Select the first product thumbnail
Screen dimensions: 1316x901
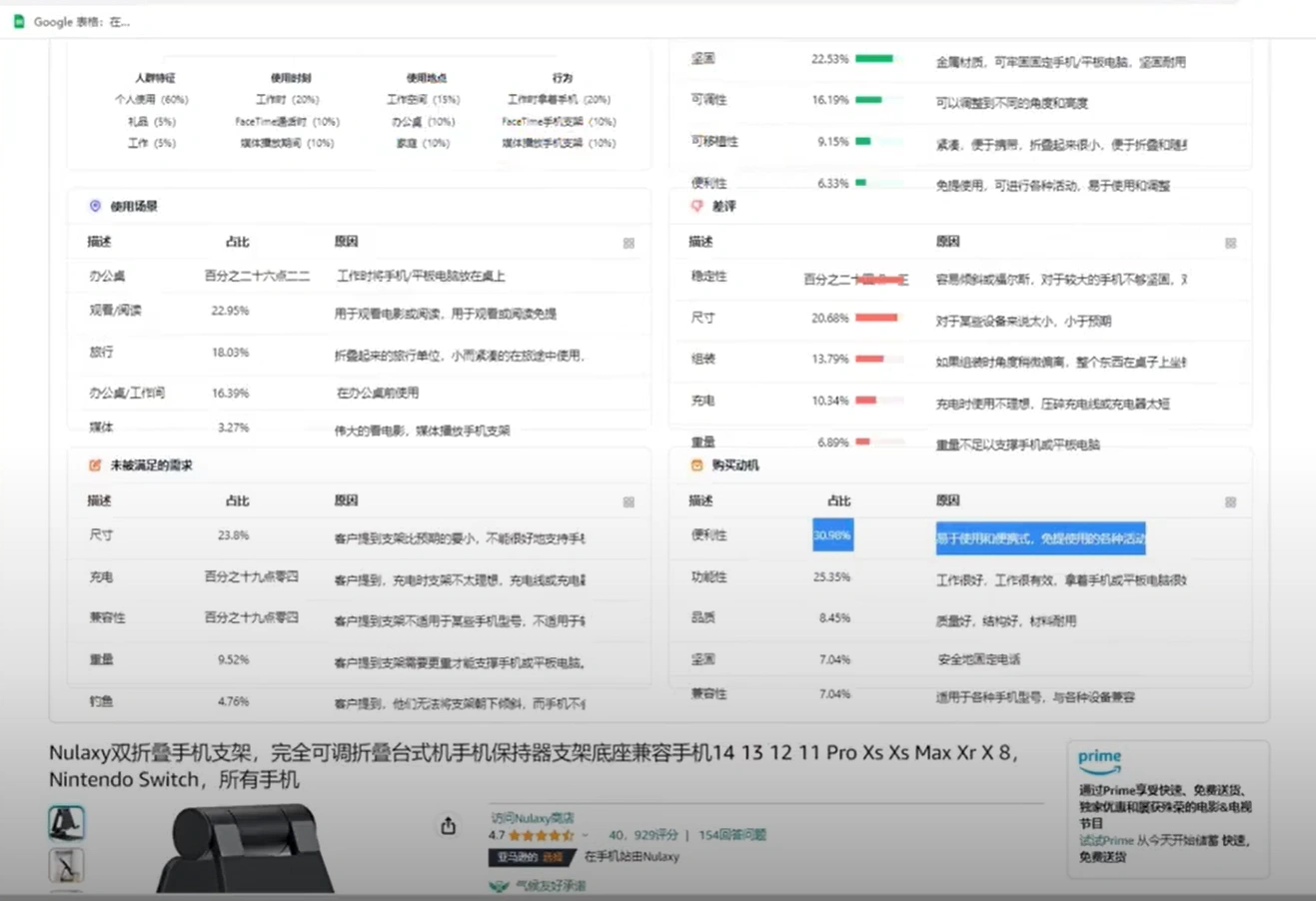[66, 823]
